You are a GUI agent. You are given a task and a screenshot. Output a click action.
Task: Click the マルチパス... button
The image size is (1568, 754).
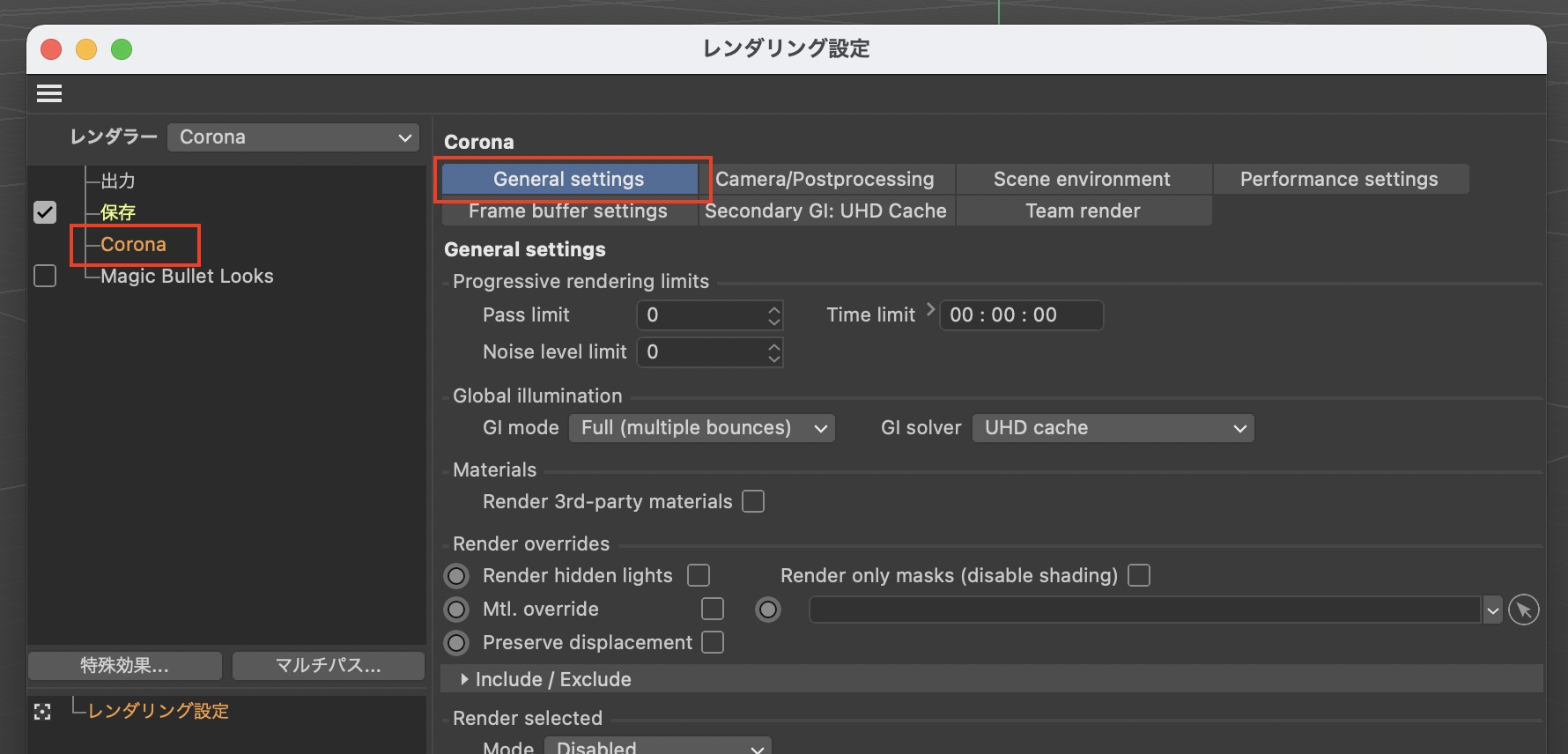328,666
